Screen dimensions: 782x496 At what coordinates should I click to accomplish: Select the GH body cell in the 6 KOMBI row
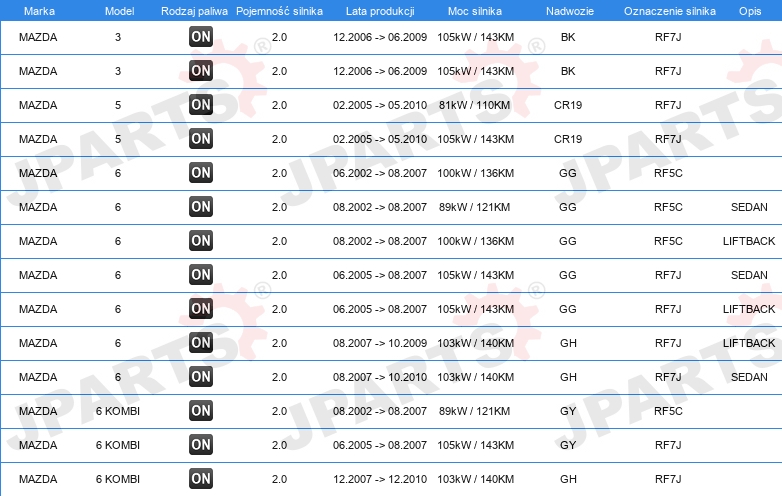click(568, 479)
